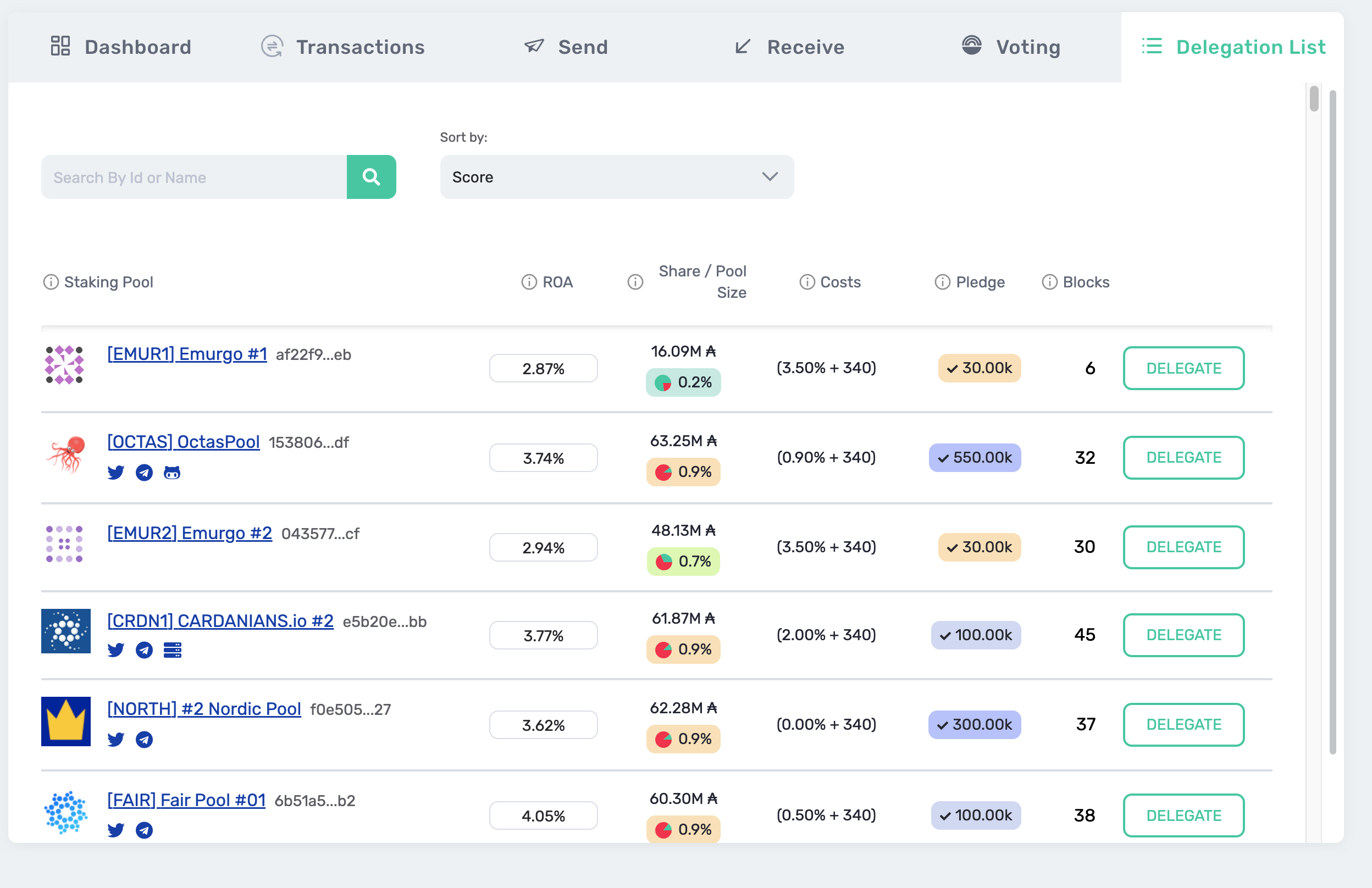The image size is (1372, 888).
Task: Focus the Search By Id or Name field
Action: 193,177
